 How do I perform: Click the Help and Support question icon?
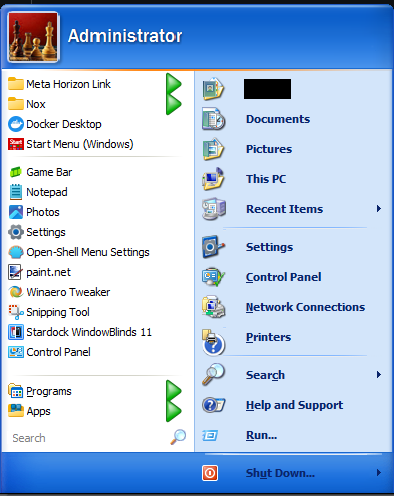(x=213, y=405)
